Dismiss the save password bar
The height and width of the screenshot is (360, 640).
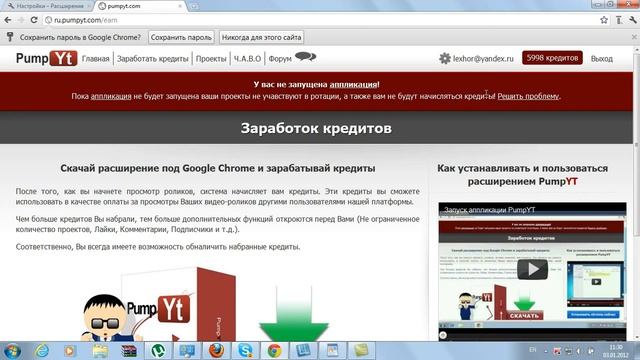click(634, 37)
